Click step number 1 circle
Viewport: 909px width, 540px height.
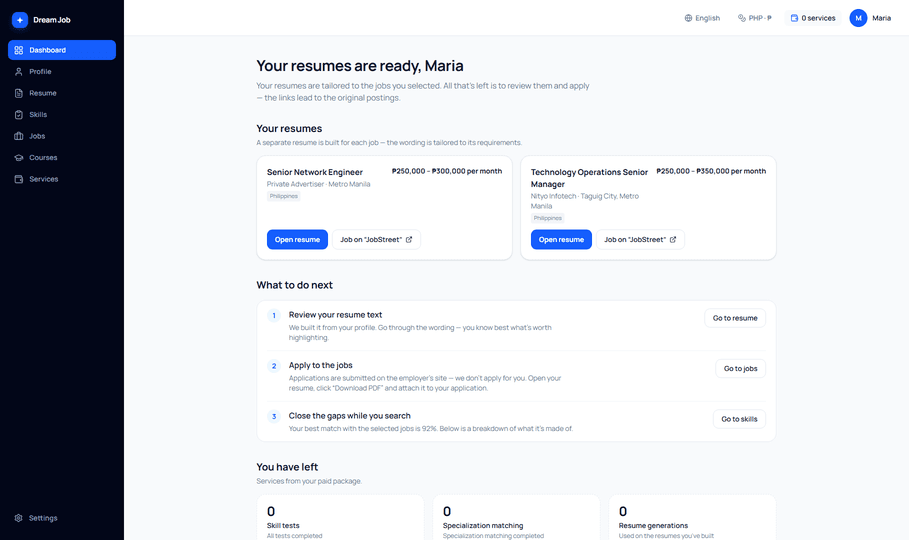(274, 316)
